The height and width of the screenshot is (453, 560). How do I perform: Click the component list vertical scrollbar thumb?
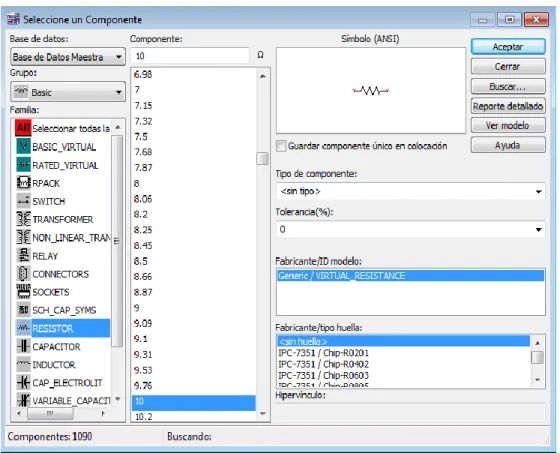262,159
